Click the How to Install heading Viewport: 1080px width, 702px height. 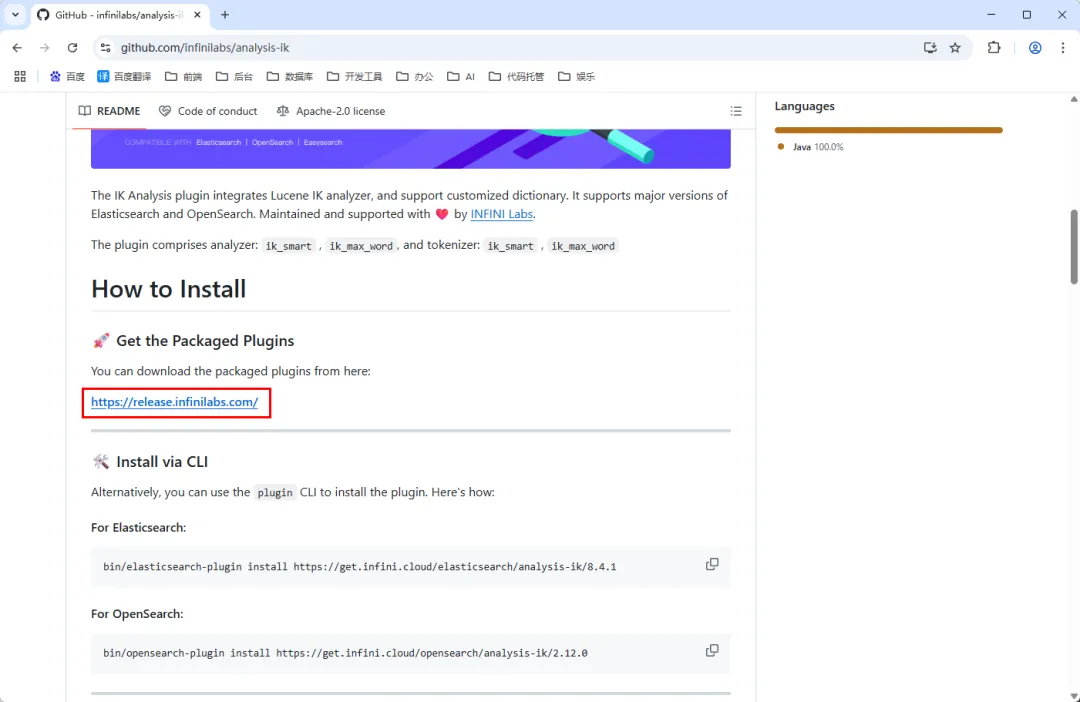coord(168,289)
